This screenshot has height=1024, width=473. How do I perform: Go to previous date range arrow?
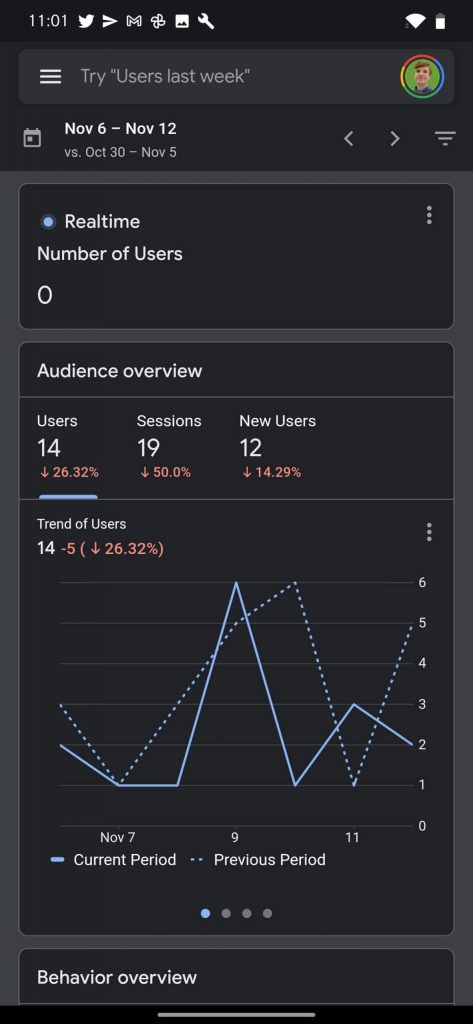tap(349, 138)
